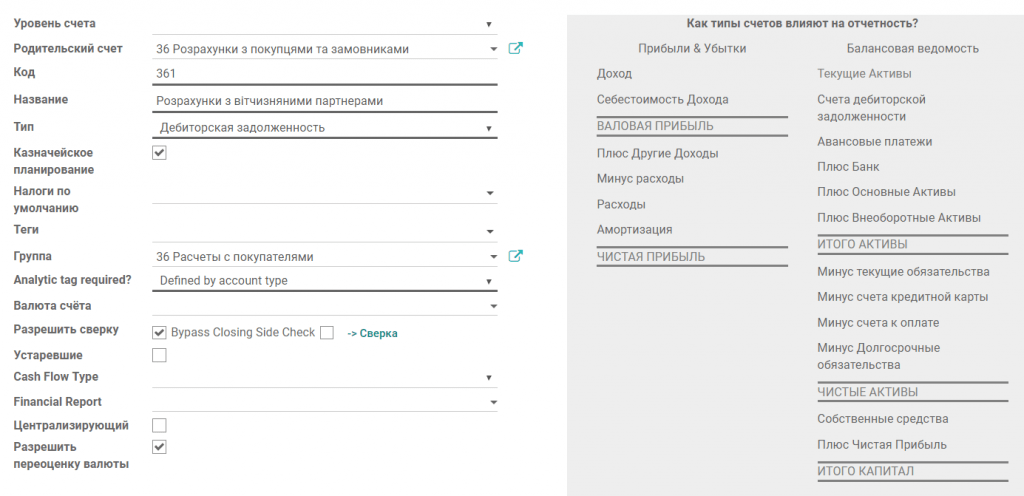Open the Cash Flow Type dropdown

325,377
